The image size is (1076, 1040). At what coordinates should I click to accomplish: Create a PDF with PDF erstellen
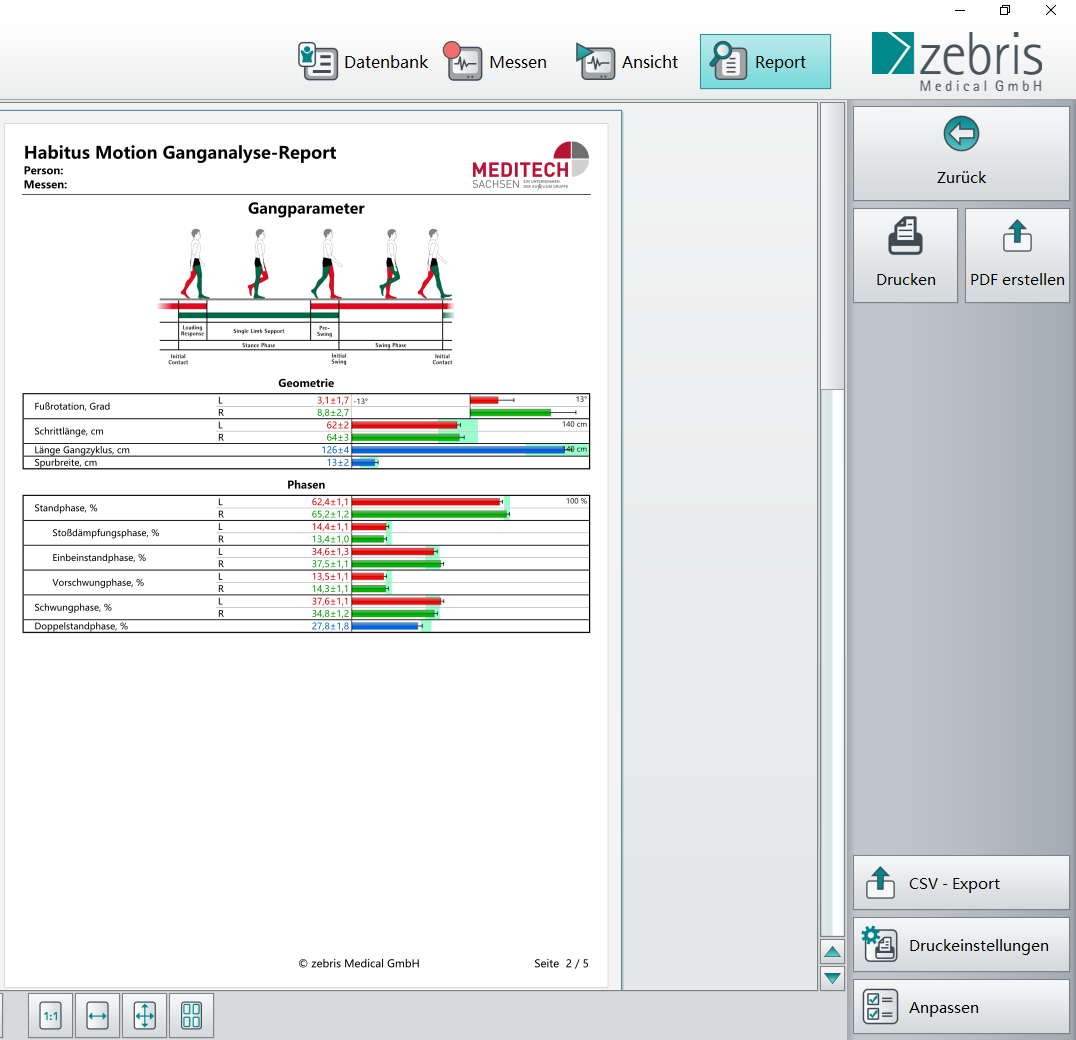coord(1017,255)
